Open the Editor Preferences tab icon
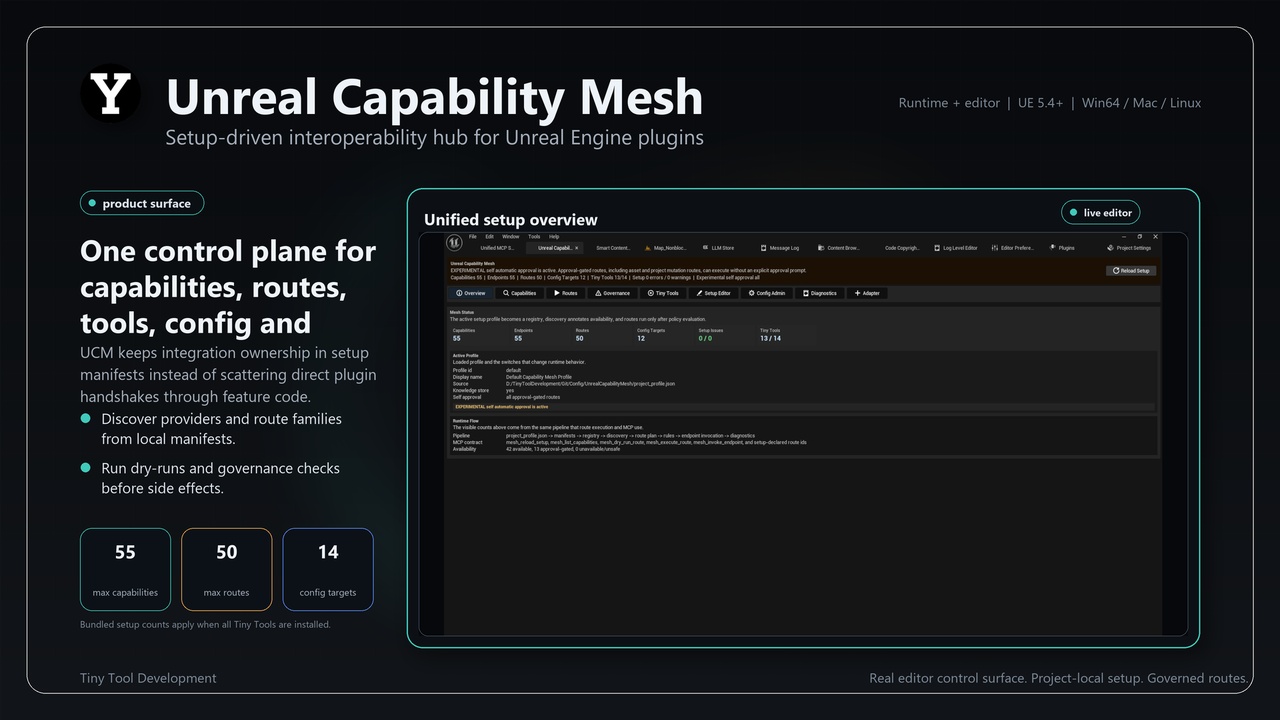Screen dimensions: 1280x720 (995, 248)
